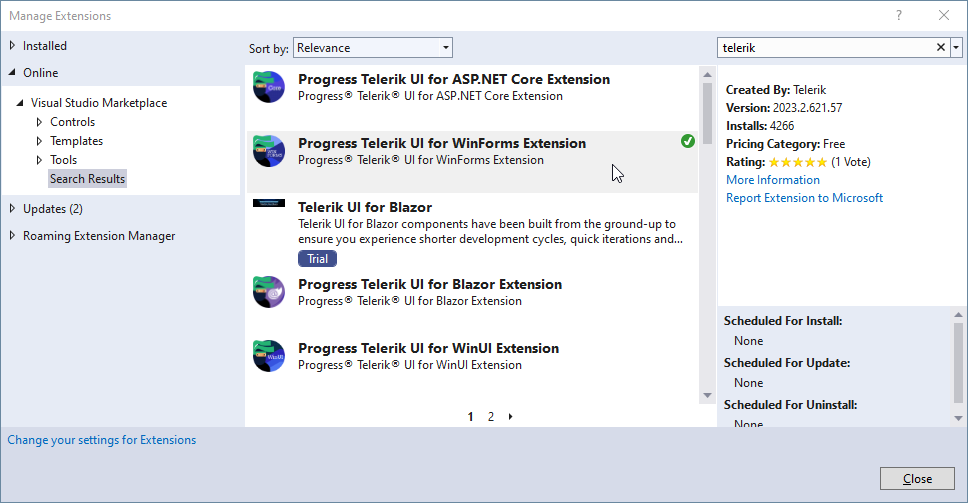This screenshot has width=968, height=503.
Task: Click results list scroll up arrow
Action: coord(707,74)
